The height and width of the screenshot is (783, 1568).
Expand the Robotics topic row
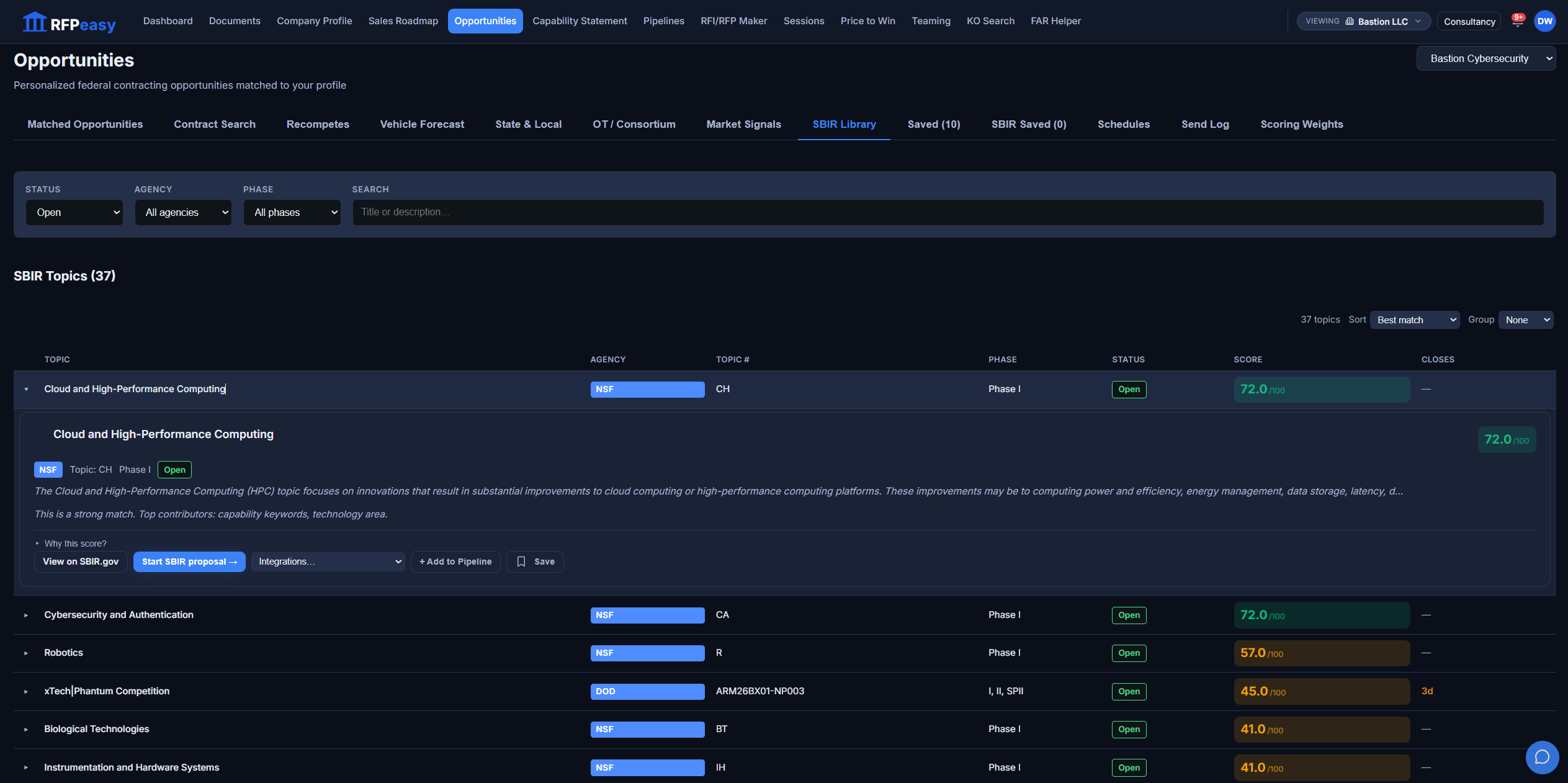26,653
